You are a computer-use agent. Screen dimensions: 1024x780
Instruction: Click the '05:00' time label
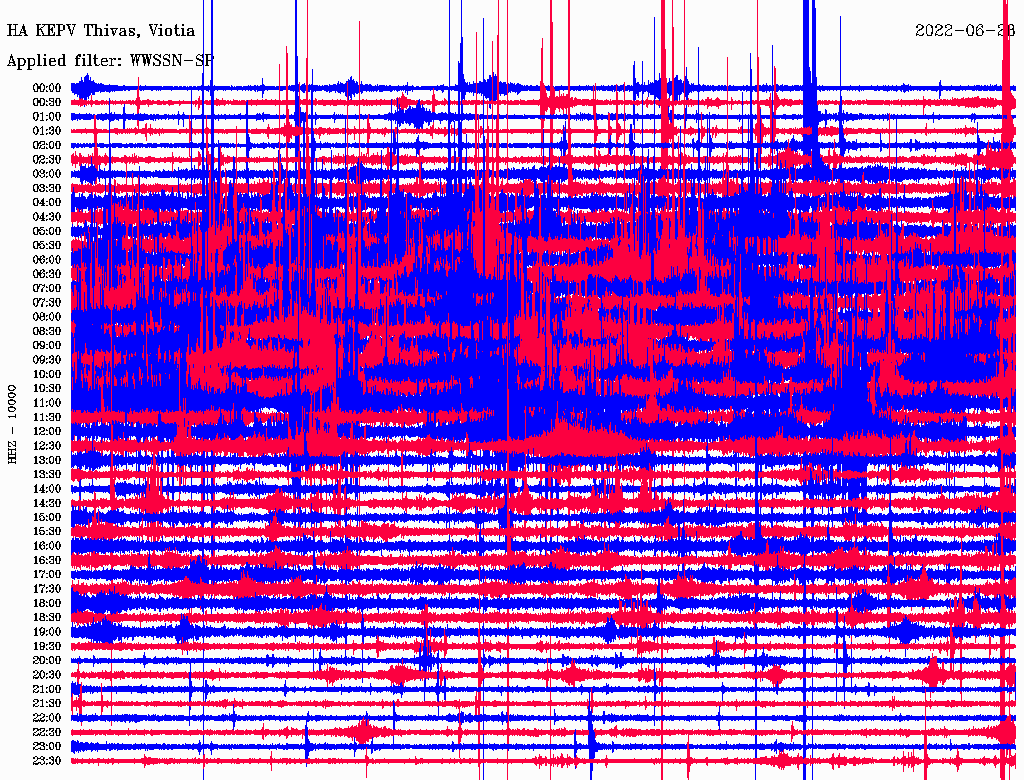tap(47, 231)
